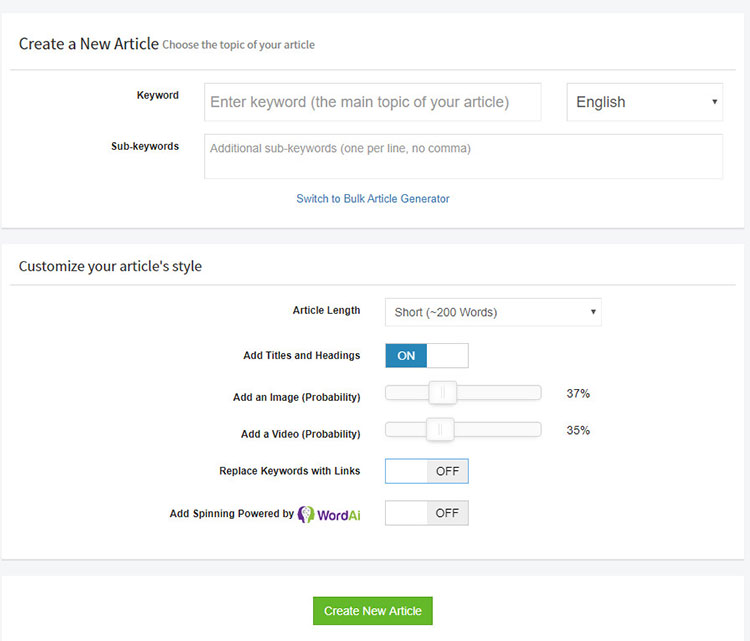Screen dimensions: 750x641
Task: Click the 37% image probability value
Action: click(x=578, y=394)
